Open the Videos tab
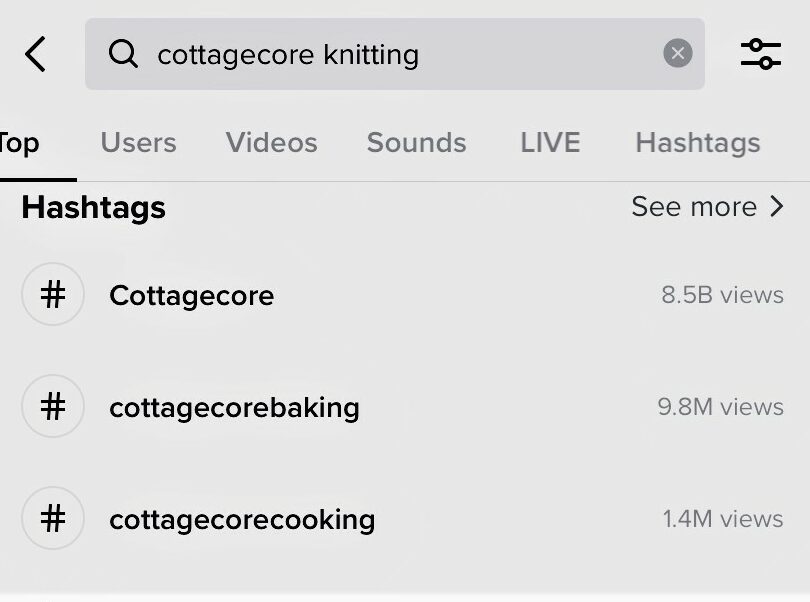The width and height of the screenshot is (810, 602). [271, 143]
